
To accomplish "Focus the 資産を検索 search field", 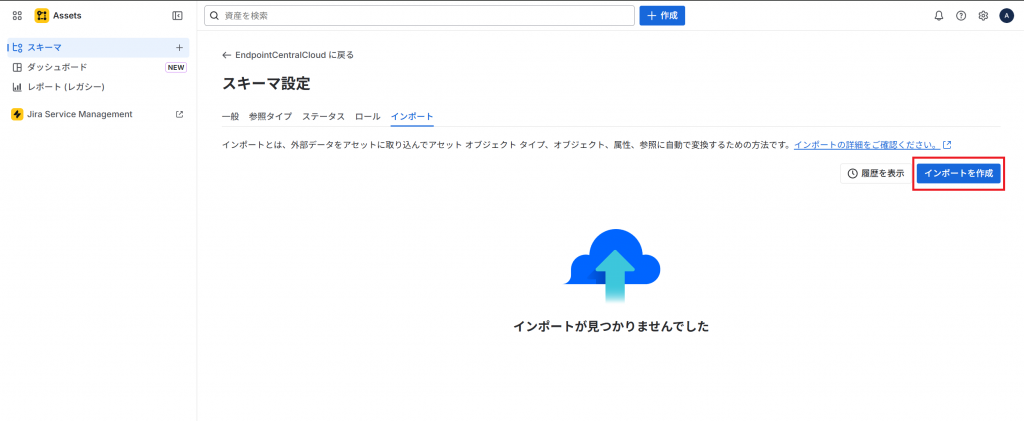I will 419,16.
